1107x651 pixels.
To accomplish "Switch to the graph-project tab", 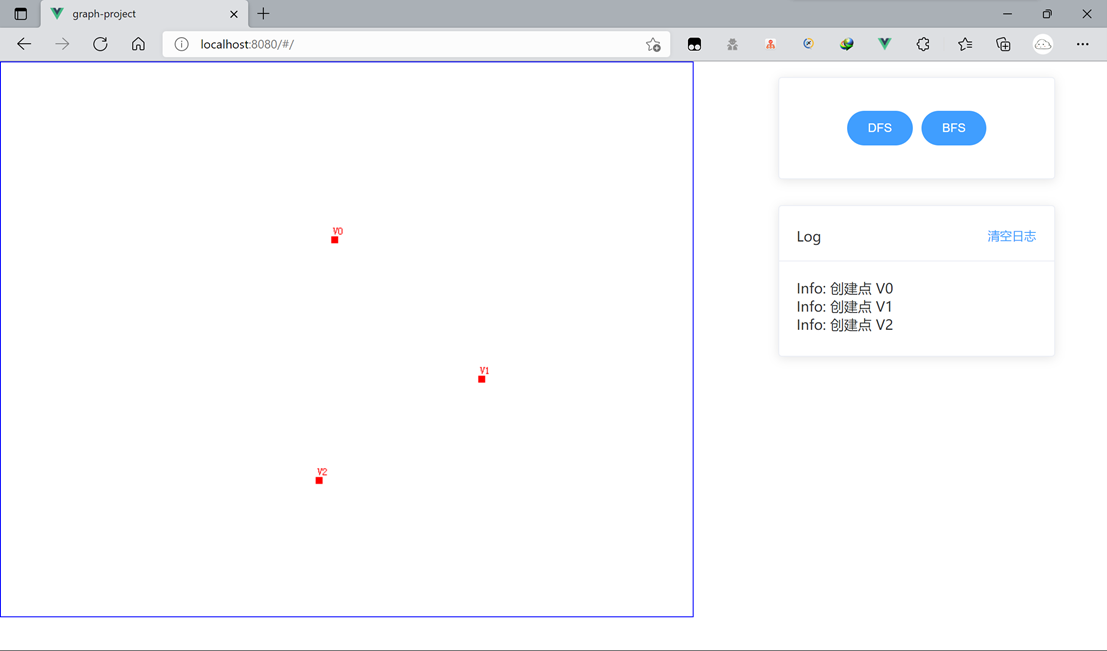I will (x=144, y=14).
